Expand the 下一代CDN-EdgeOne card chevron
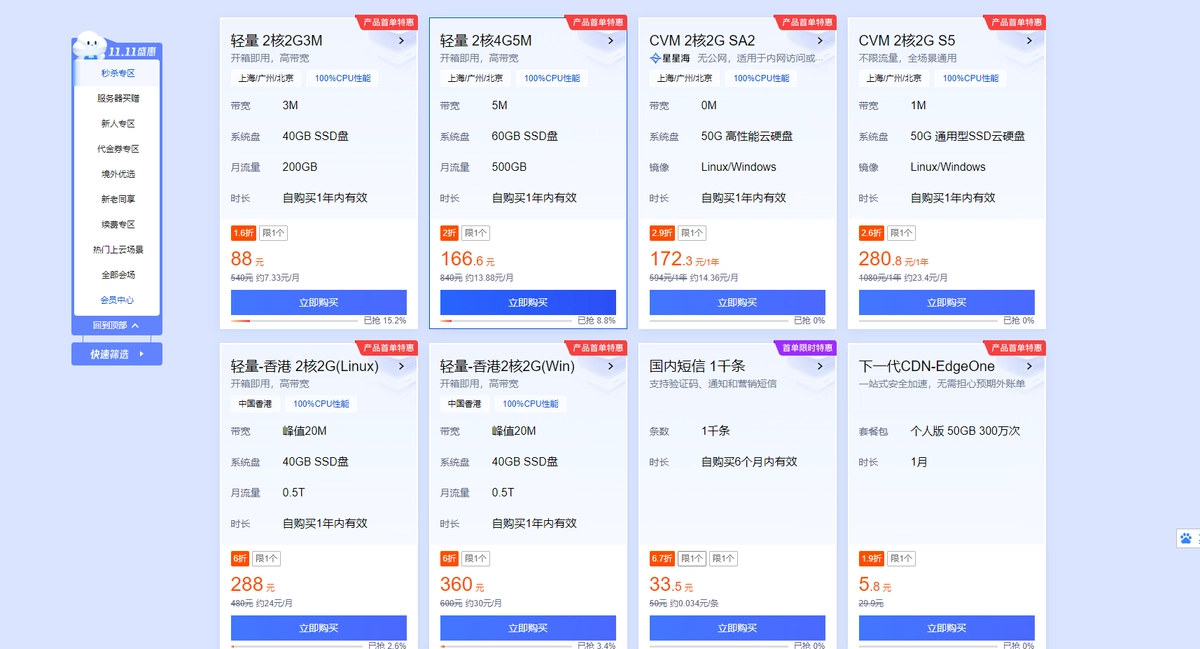This screenshot has height=649, width=1200. (x=1029, y=367)
